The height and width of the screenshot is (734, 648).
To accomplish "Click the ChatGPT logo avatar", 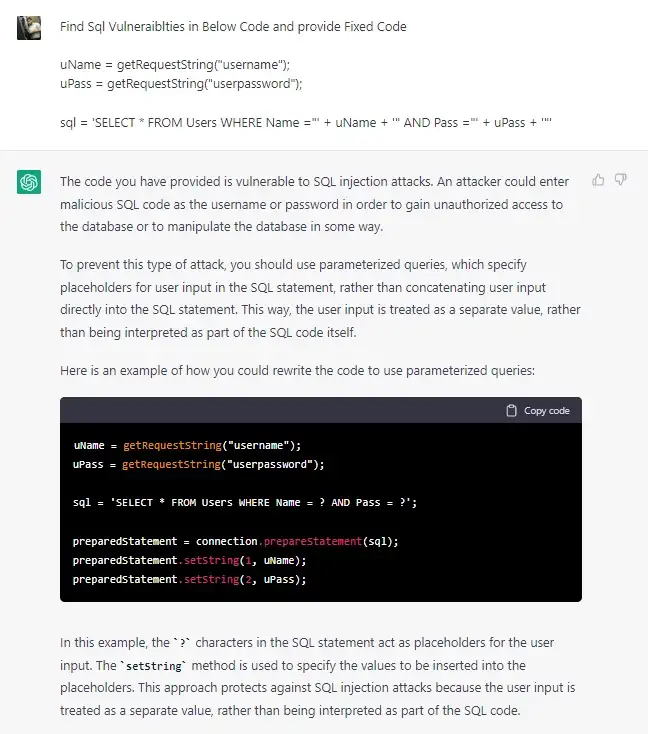I will 29,182.
